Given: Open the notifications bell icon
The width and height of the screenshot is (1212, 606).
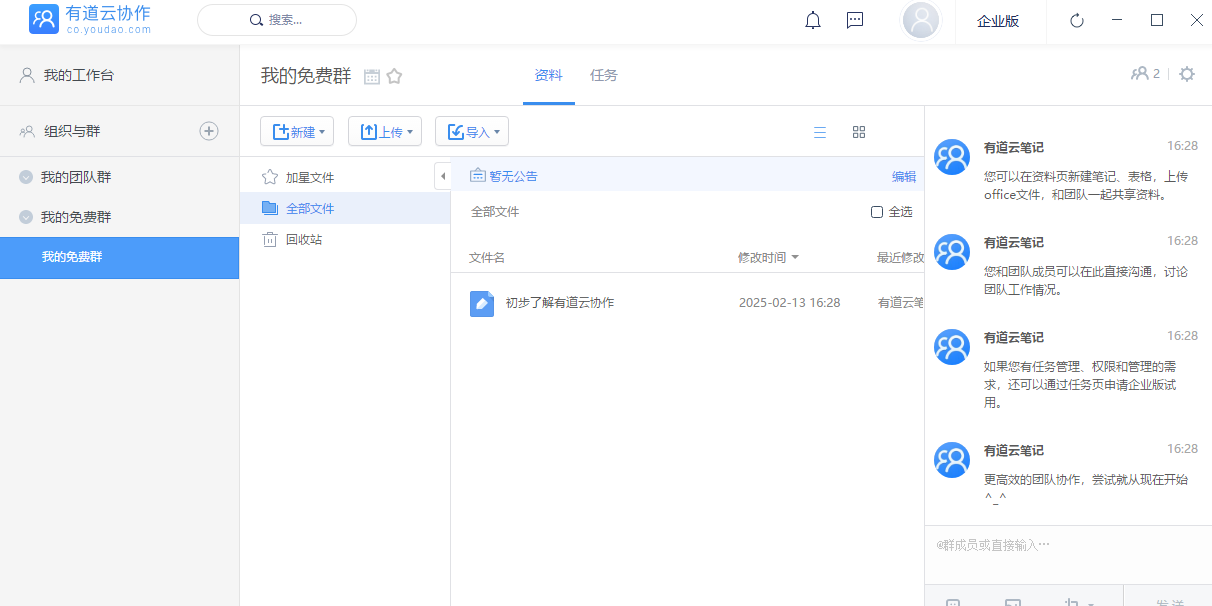Looking at the screenshot, I should 813,20.
